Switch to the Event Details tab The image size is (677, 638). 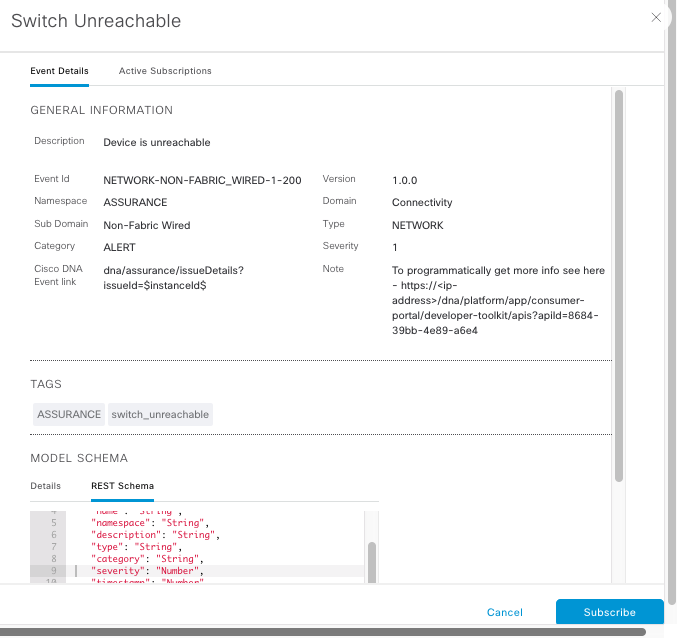click(x=59, y=71)
